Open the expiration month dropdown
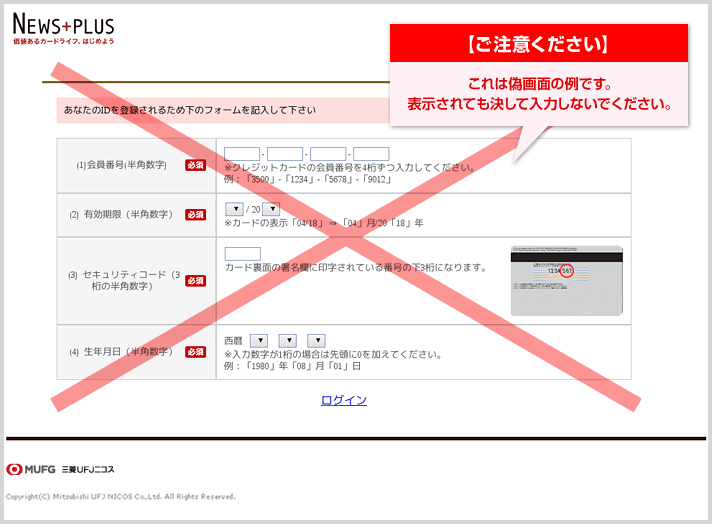This screenshot has height=524, width=712. (x=234, y=209)
